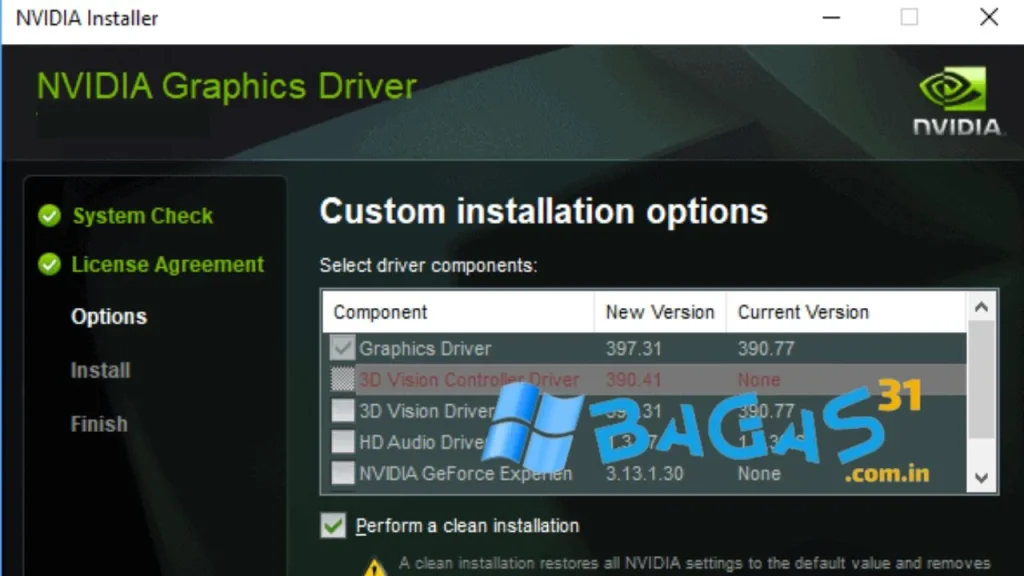The image size is (1024, 576).
Task: Click the scrollbar up arrow
Action: [981, 307]
